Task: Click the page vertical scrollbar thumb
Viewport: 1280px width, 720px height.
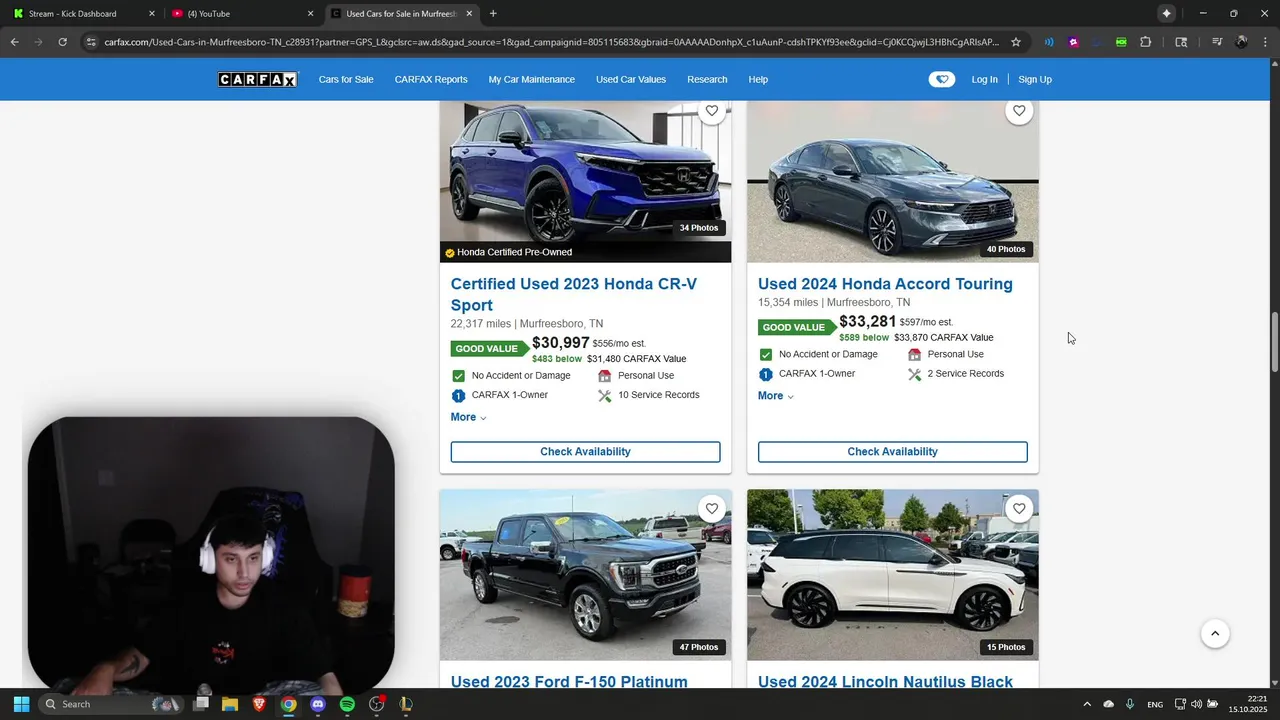Action: click(1274, 343)
